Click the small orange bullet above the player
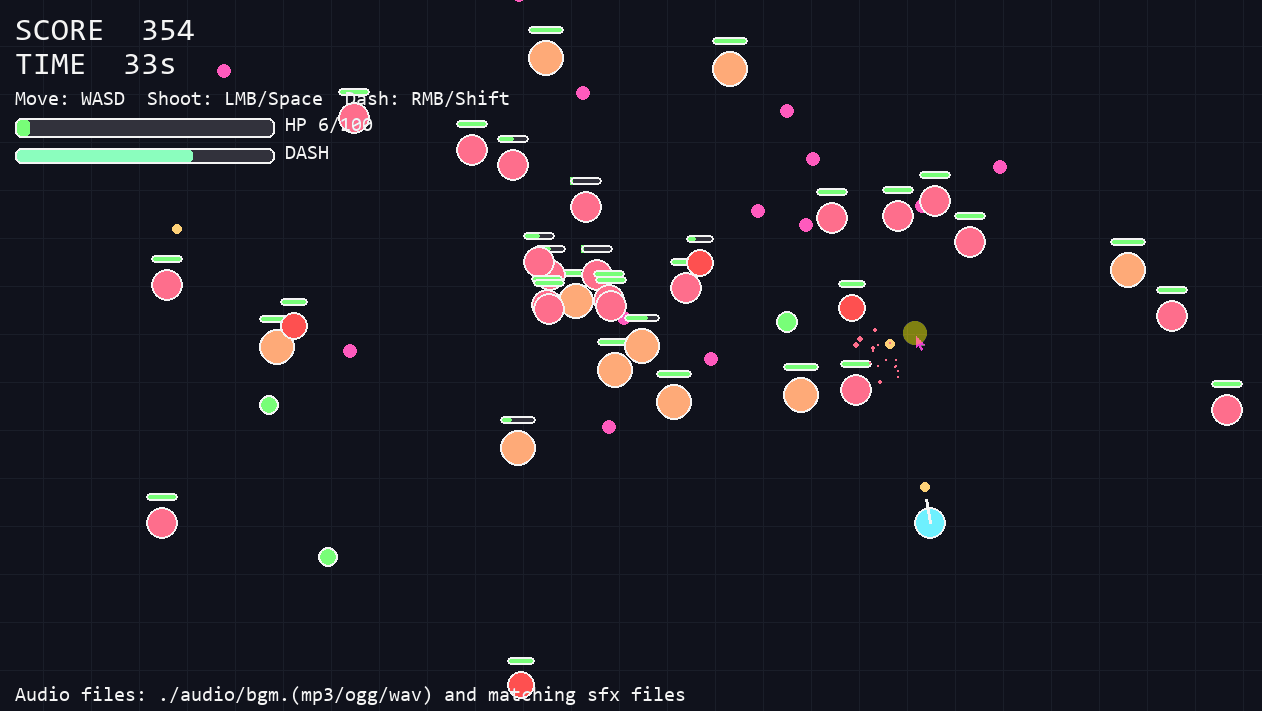The height and width of the screenshot is (711, 1262). 925,487
